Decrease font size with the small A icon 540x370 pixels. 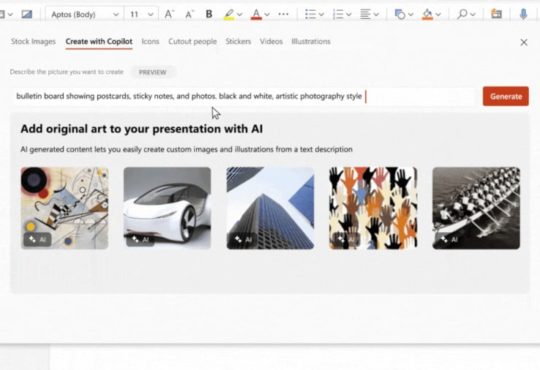click(x=189, y=14)
